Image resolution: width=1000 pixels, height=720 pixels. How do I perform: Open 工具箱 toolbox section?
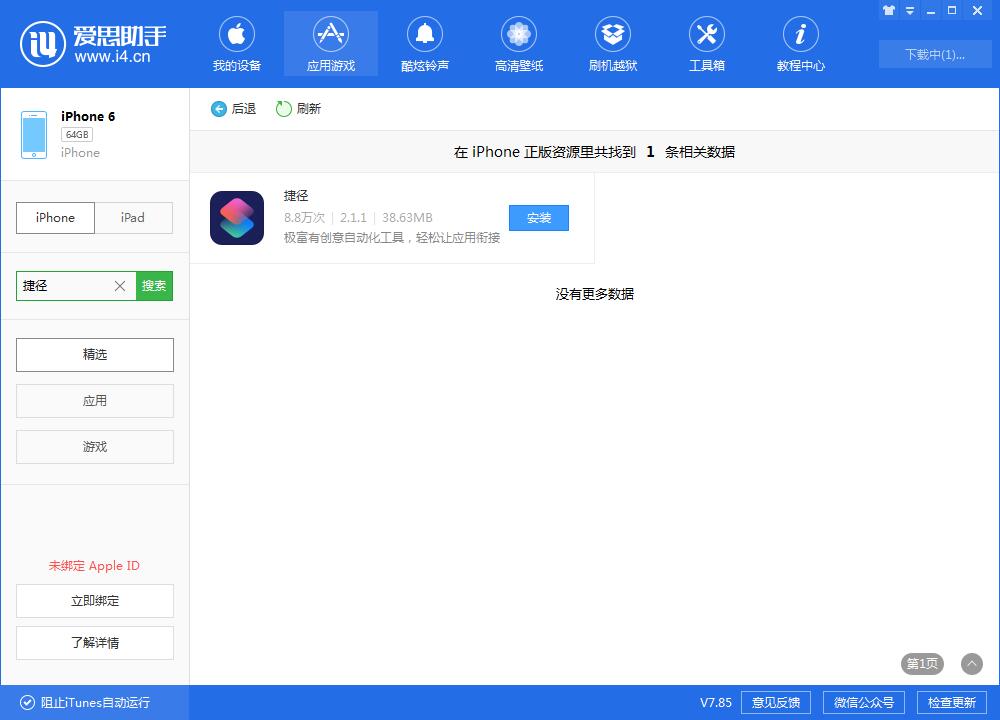coord(707,45)
